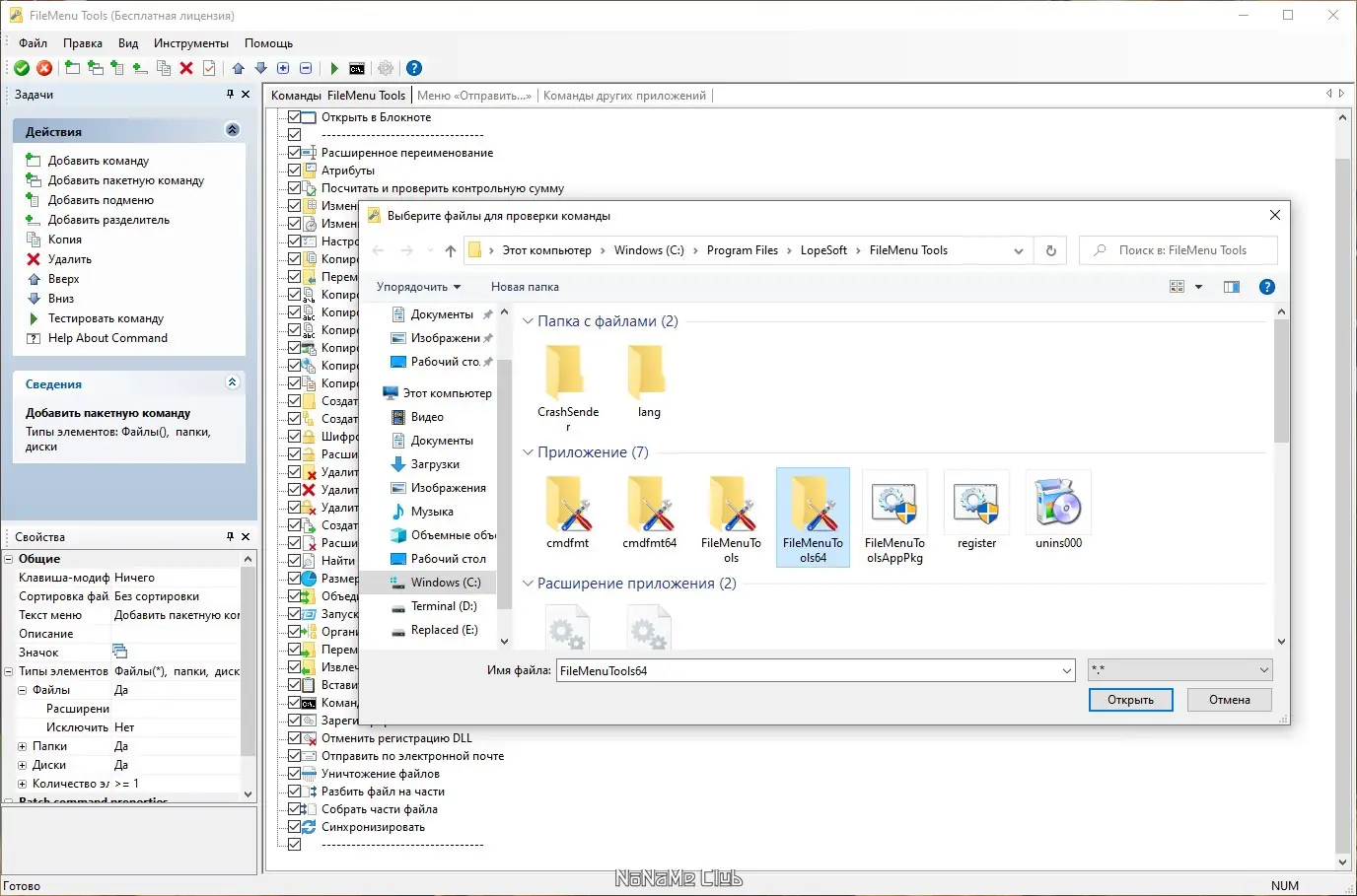Click the Отмена button in dialog
The height and width of the screenshot is (896, 1357).
point(1230,700)
